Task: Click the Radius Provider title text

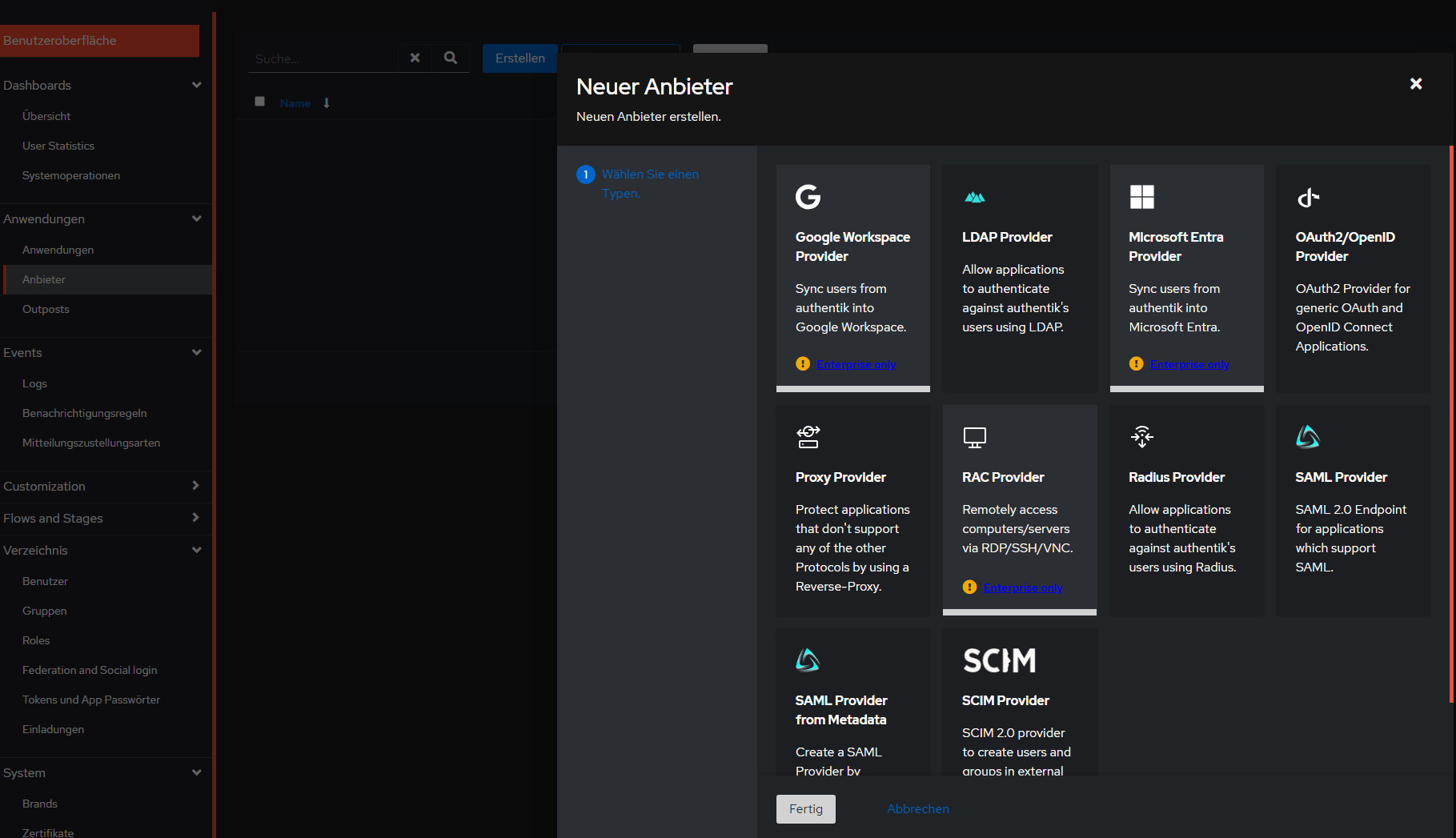Action: [x=1177, y=477]
